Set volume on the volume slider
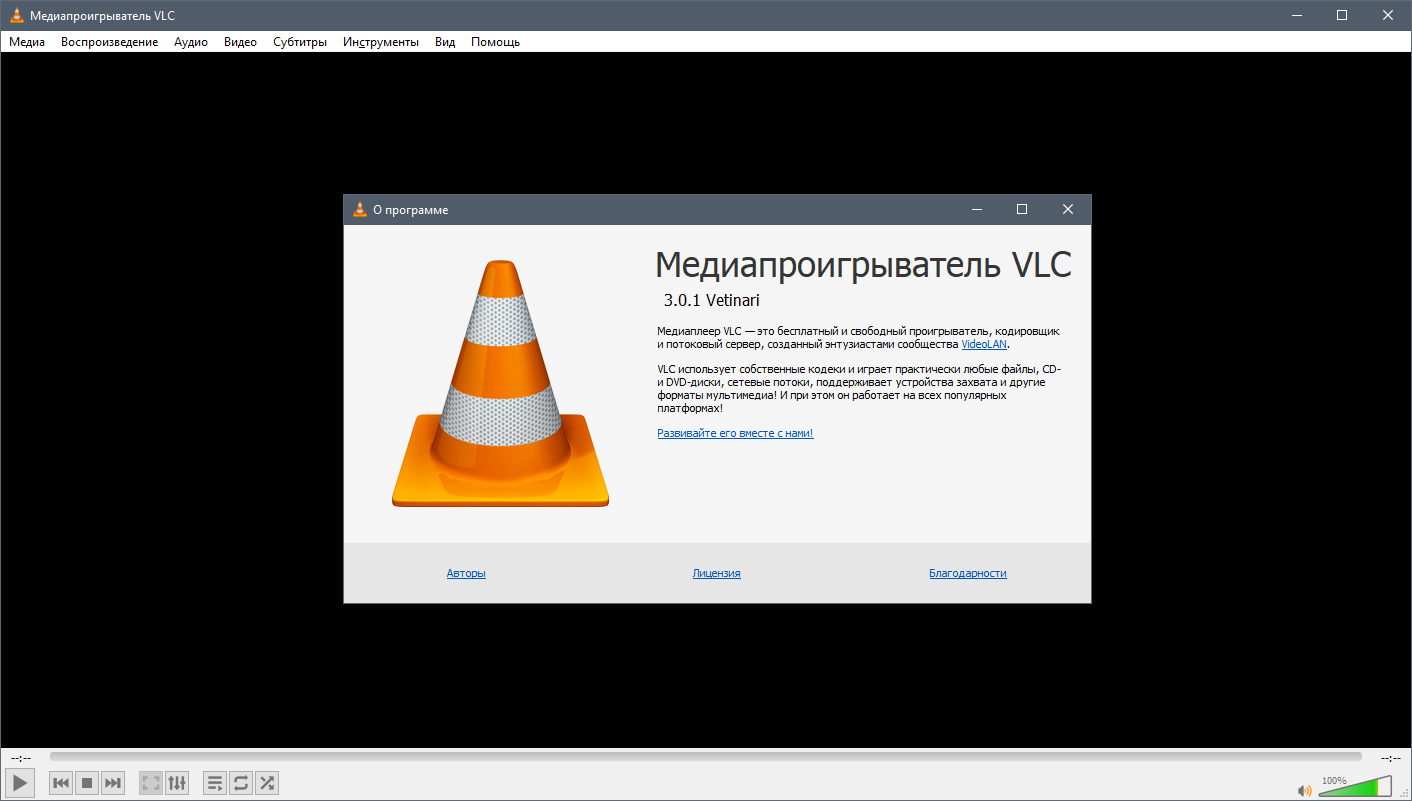This screenshot has height=801, width=1412. pyautogui.click(x=1355, y=787)
